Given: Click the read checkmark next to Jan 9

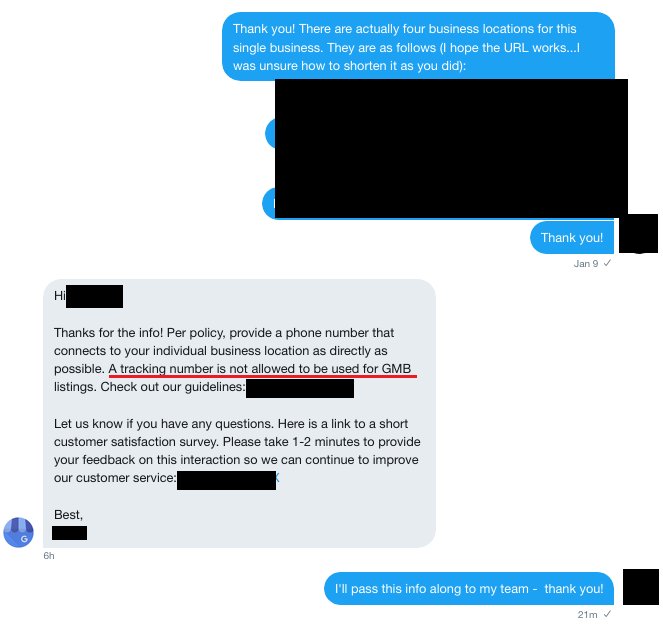Looking at the screenshot, I should pyautogui.click(x=607, y=263).
